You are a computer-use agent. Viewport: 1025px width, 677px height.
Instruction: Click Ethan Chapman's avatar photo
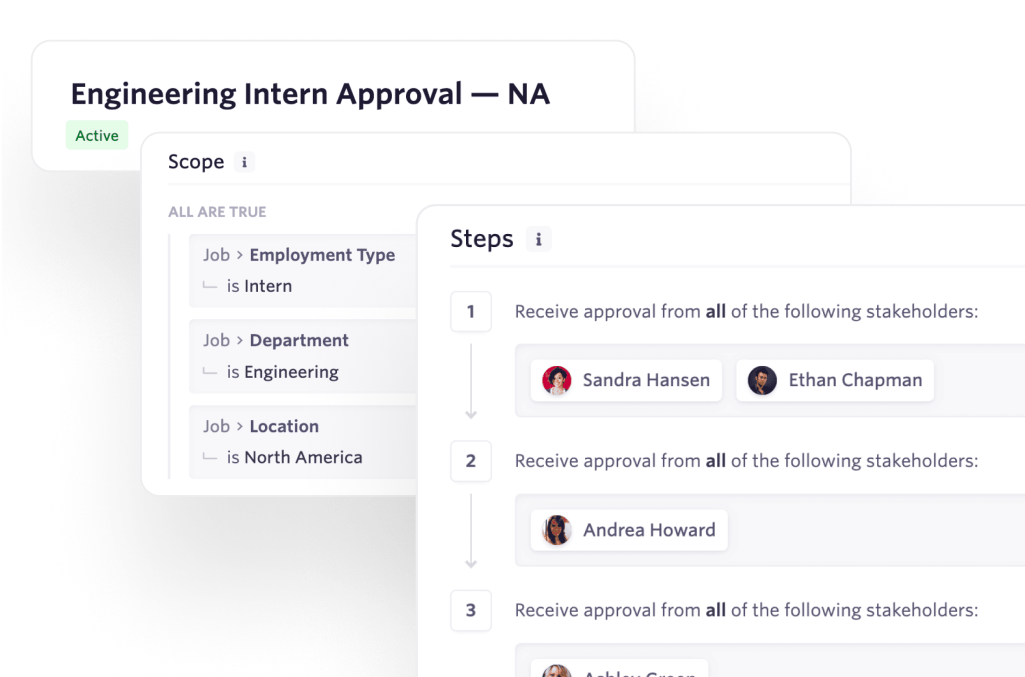click(763, 380)
